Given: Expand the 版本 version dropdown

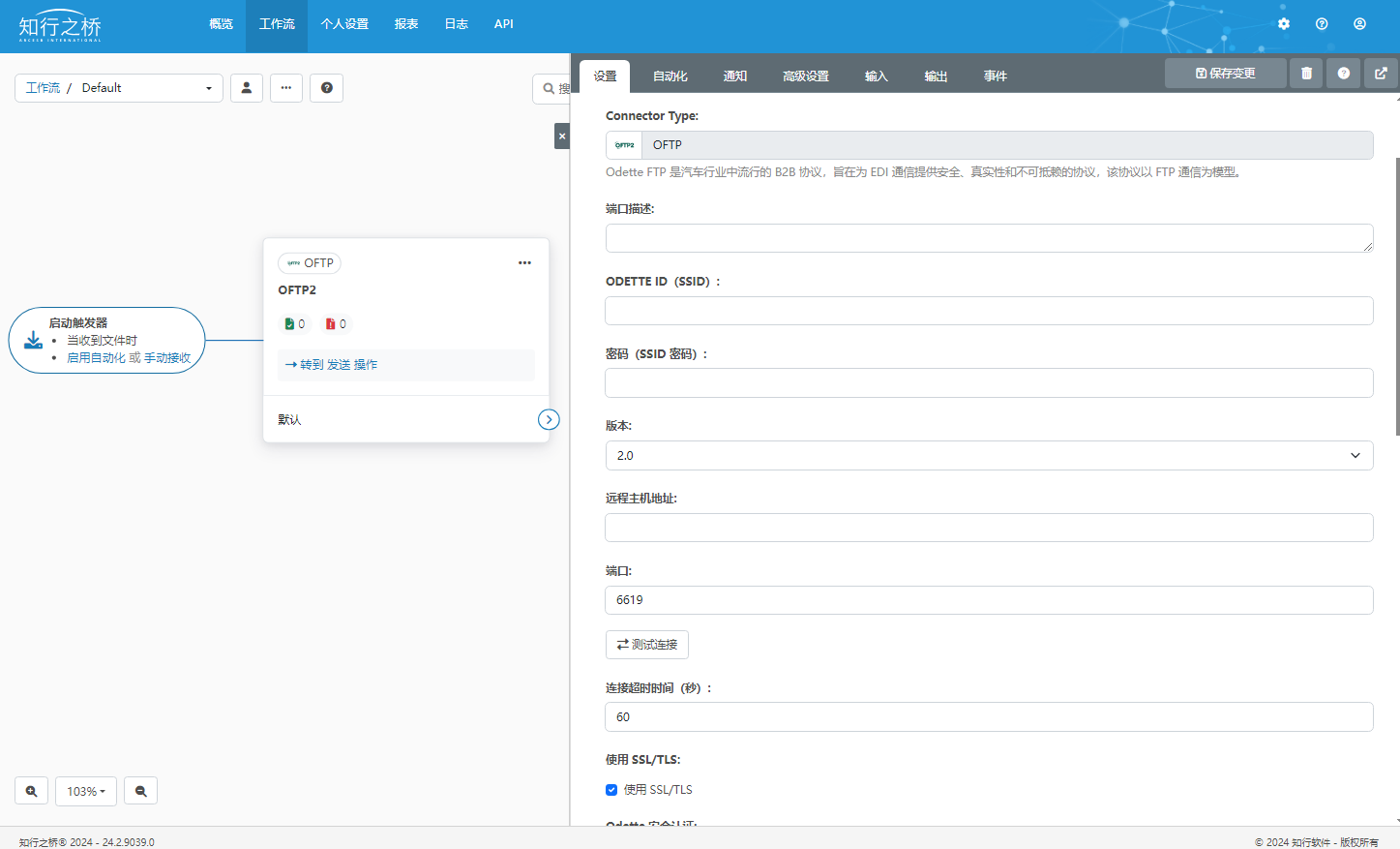Looking at the screenshot, I should click(988, 456).
